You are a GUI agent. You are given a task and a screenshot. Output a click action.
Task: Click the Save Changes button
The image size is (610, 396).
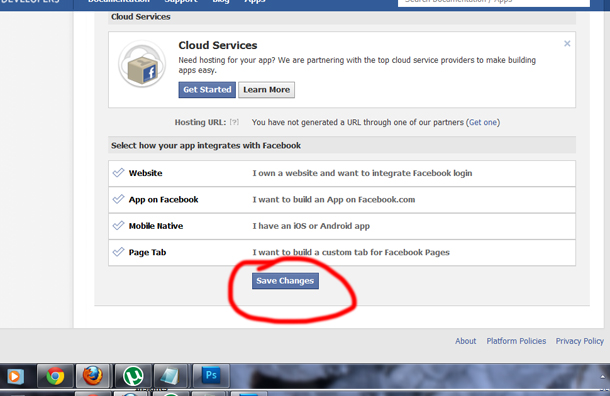285,281
